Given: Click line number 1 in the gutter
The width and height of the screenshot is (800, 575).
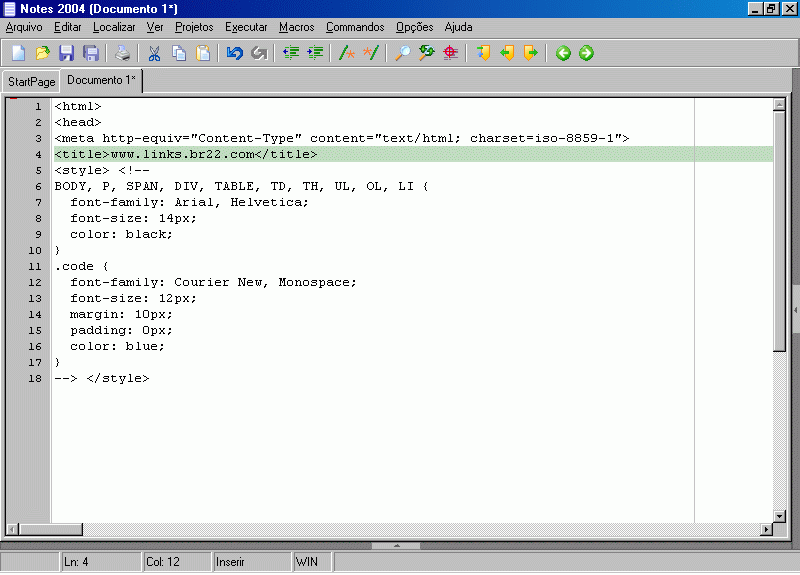Looking at the screenshot, I should pyautogui.click(x=38, y=107).
